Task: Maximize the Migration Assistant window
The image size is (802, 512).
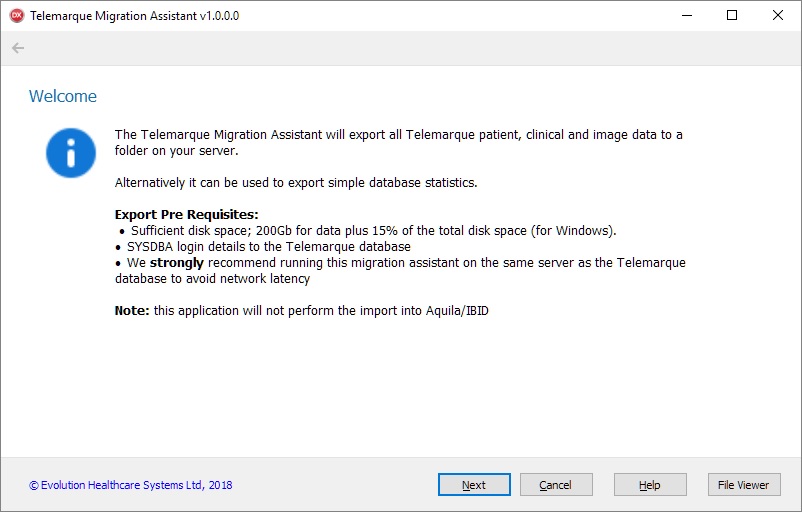Action: [x=732, y=16]
